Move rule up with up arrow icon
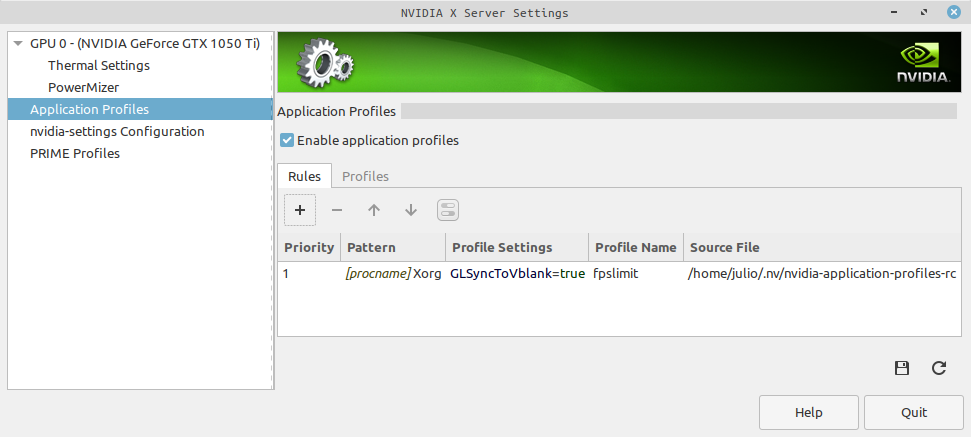This screenshot has width=971, height=437. (373, 210)
